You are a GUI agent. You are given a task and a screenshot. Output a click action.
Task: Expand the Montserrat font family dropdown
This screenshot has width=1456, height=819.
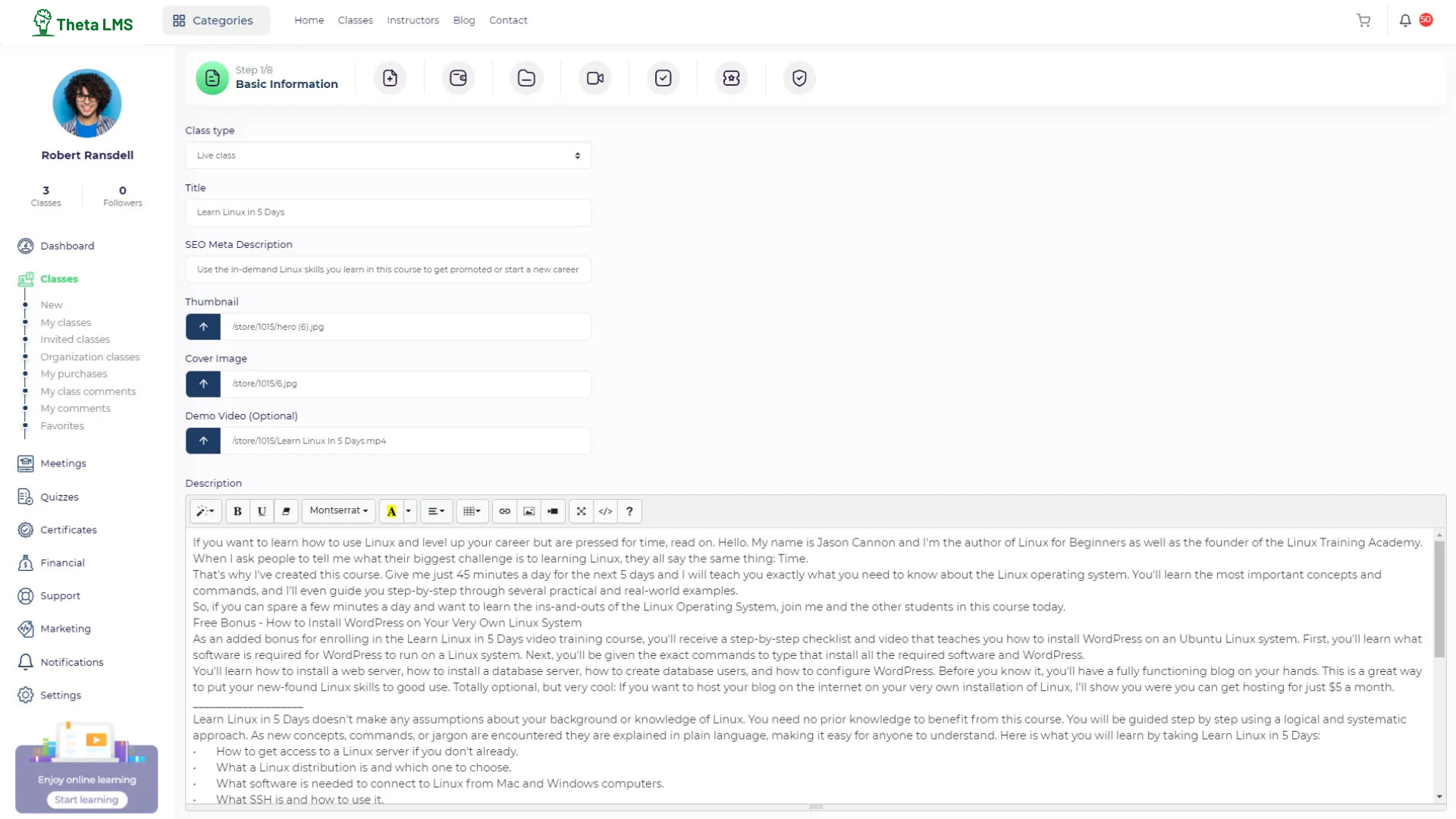(338, 511)
